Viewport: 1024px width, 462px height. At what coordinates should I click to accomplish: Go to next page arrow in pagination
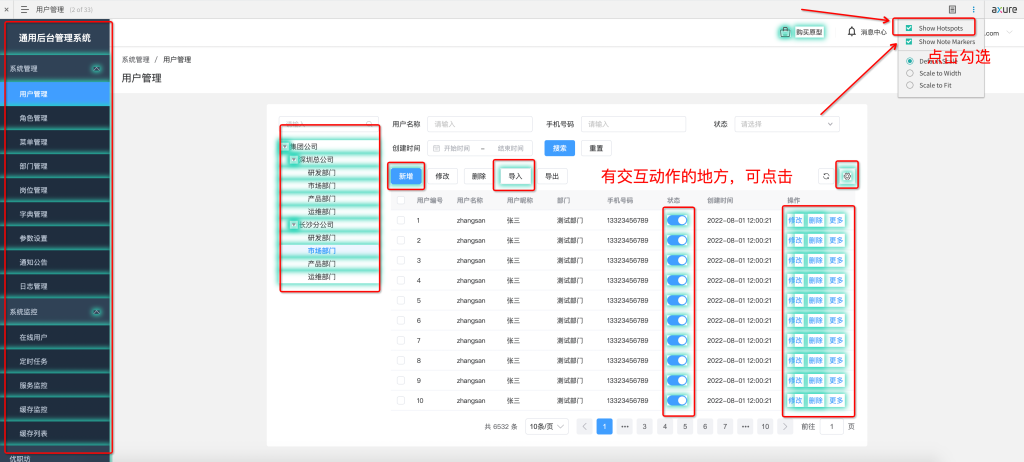[786, 426]
